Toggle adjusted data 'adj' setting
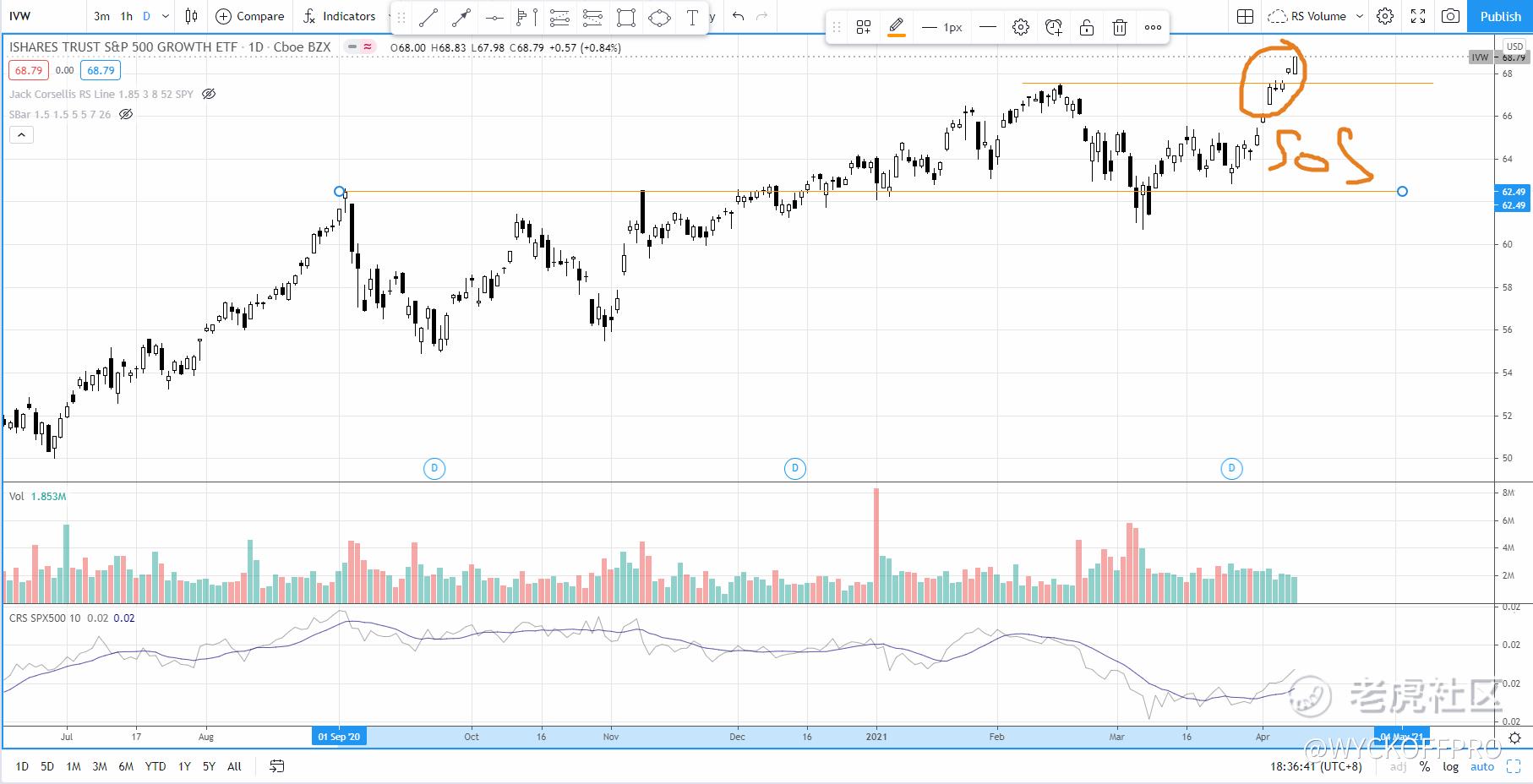Image resolution: width=1533 pixels, height=784 pixels. click(1399, 766)
